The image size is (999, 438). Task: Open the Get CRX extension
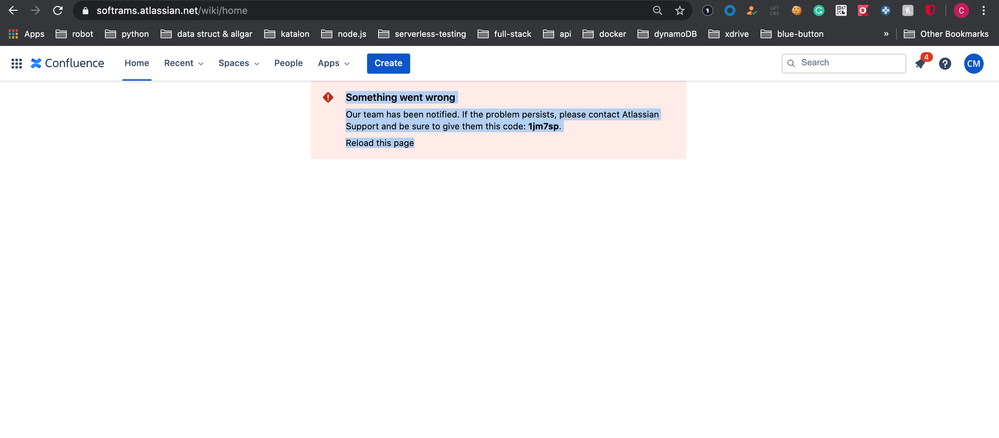click(x=774, y=10)
